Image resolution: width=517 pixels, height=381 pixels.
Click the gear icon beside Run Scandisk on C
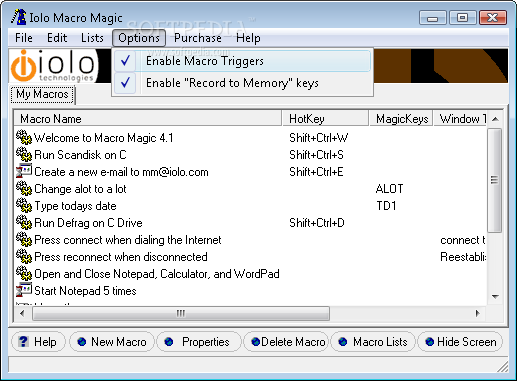(24, 154)
